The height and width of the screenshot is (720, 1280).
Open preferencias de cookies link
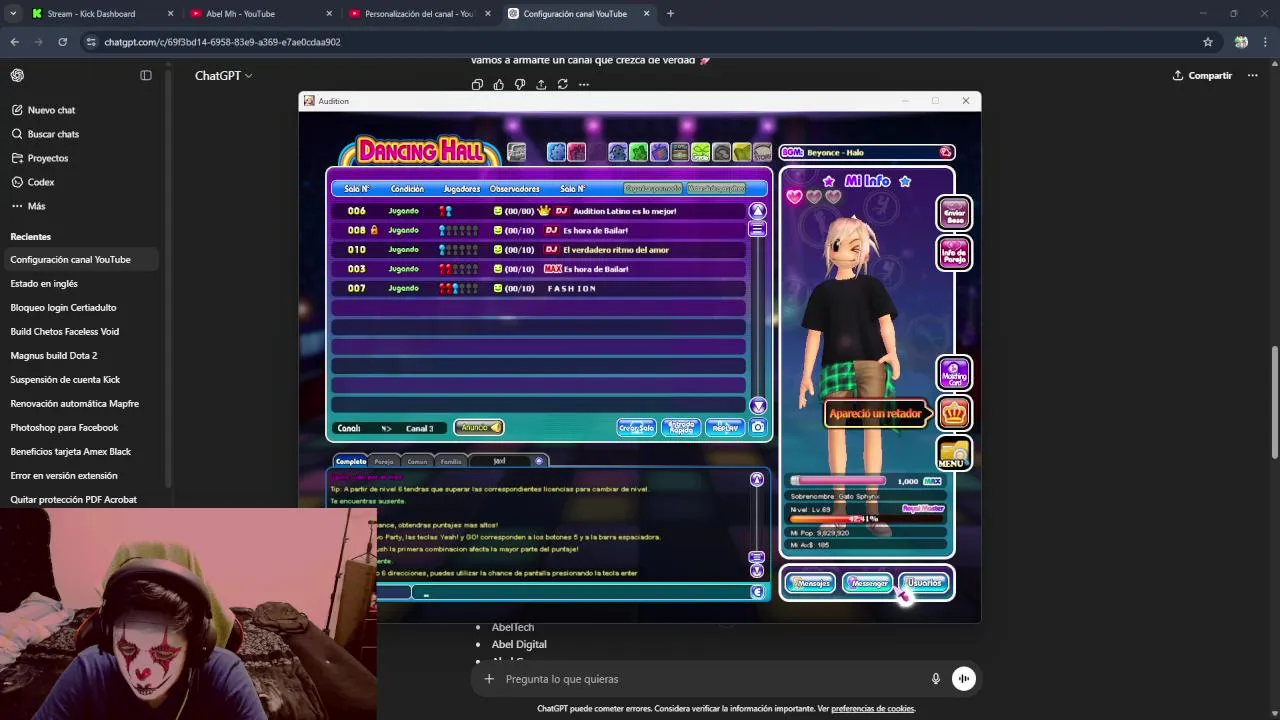(x=873, y=709)
